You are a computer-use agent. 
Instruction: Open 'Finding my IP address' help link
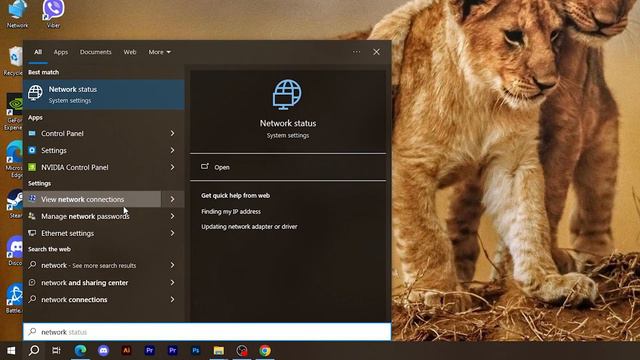[231, 211]
